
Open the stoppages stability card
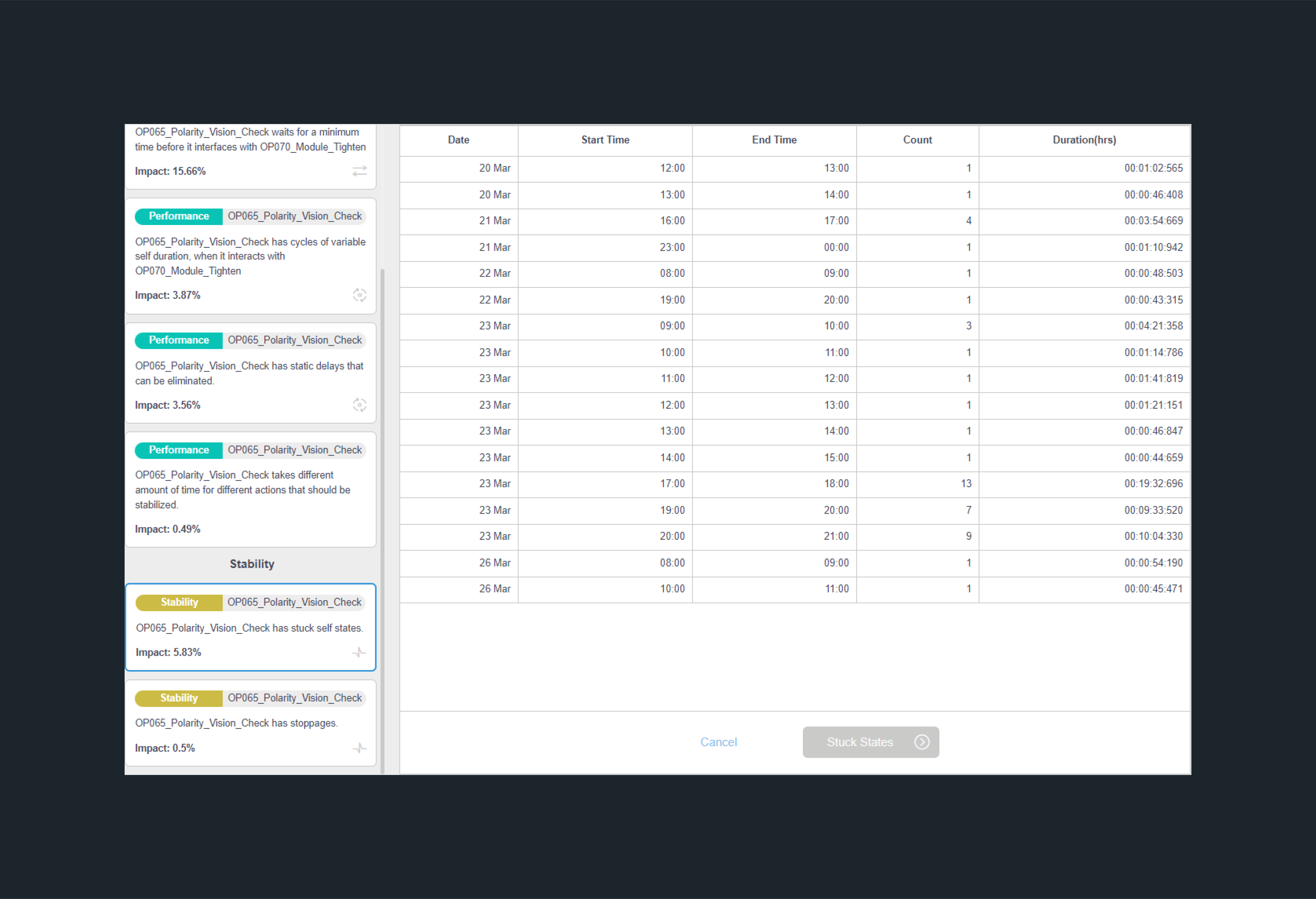(250, 723)
